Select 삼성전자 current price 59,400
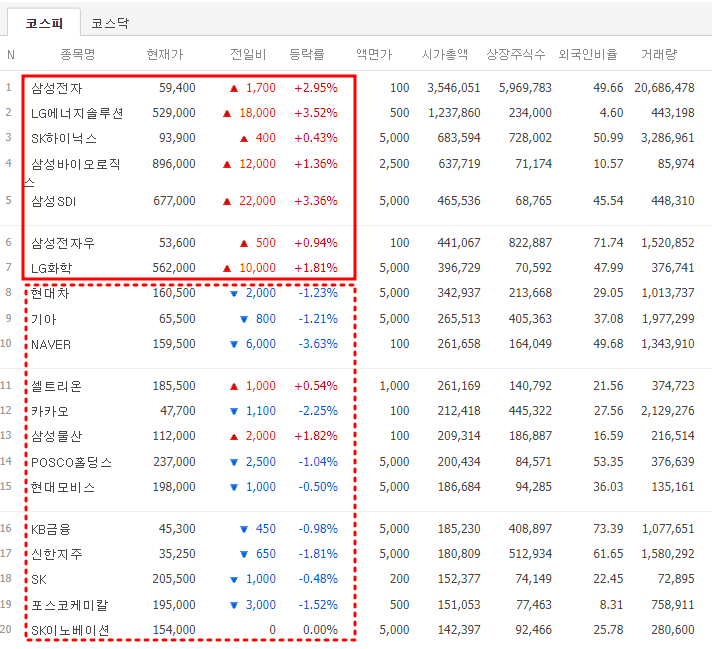Viewport: 712px width, 649px height. [177, 87]
